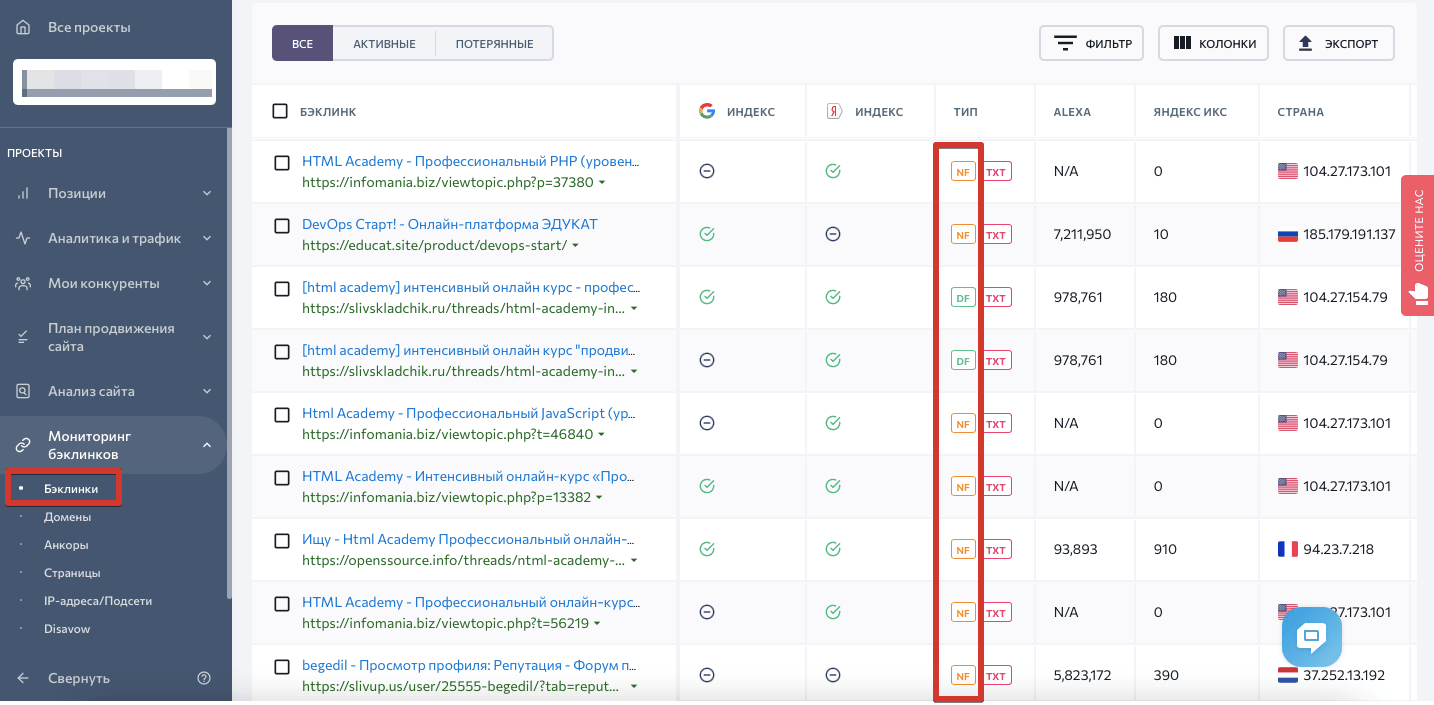Click the DF badge in the third row
Screen dimensions: 1434x705
click(963, 298)
